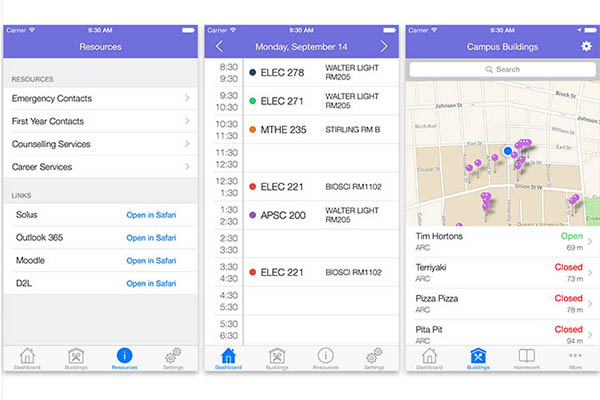Screen dimensions: 600x400
Task: Expand Counselling Services row
Action: pyautogui.click(x=100, y=144)
